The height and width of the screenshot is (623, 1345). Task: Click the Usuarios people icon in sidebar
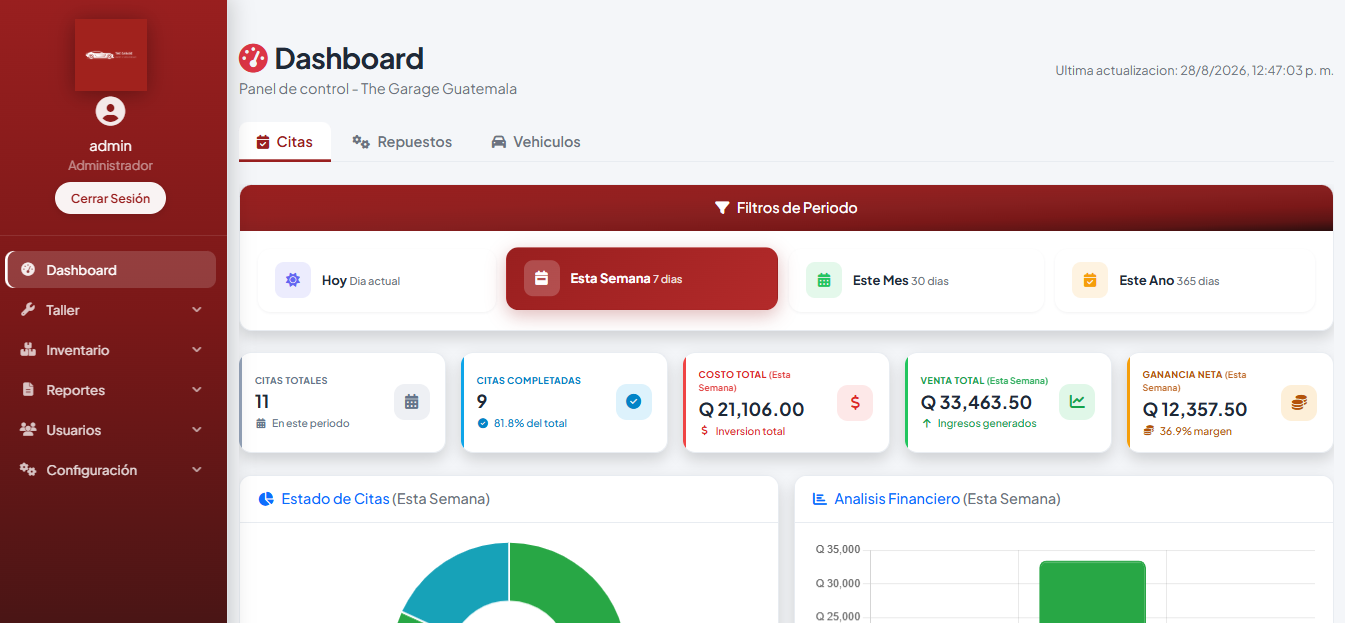28,430
